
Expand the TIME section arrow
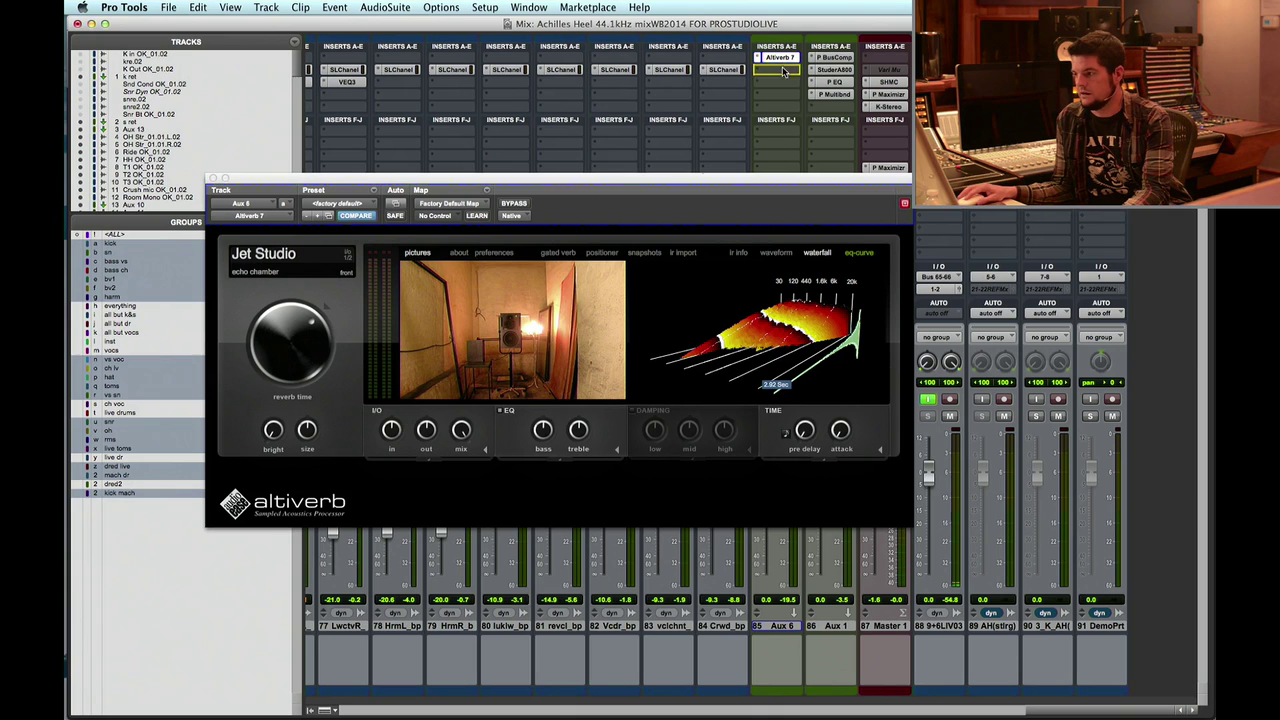[880, 450]
